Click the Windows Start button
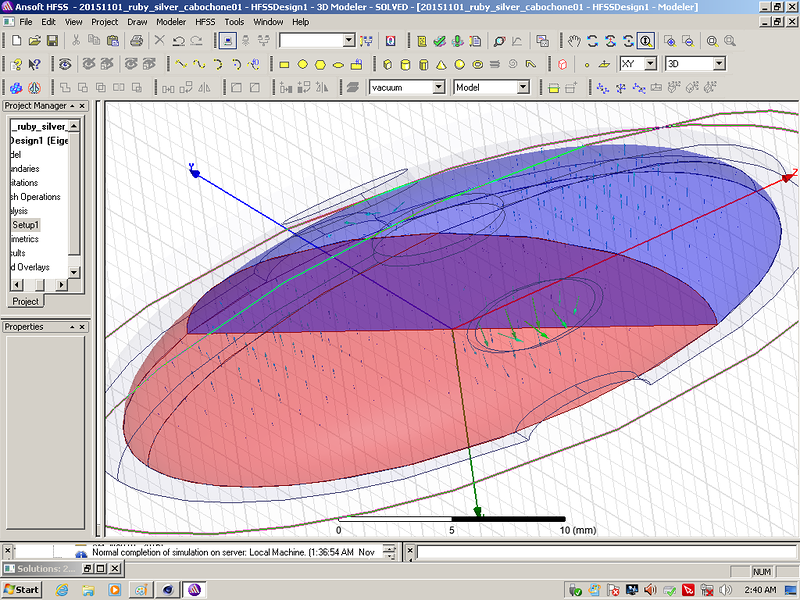 tap(21, 589)
